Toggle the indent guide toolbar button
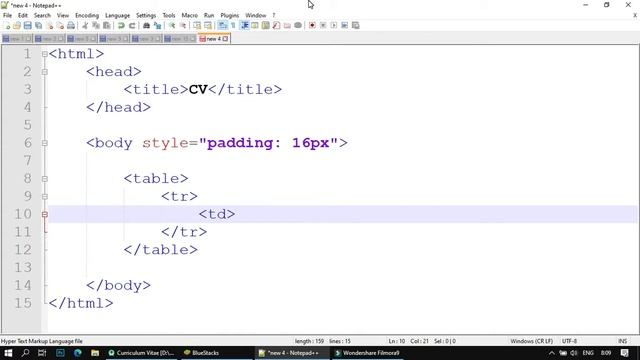Image resolution: width=640 pixels, height=360 pixels. (x=244, y=25)
